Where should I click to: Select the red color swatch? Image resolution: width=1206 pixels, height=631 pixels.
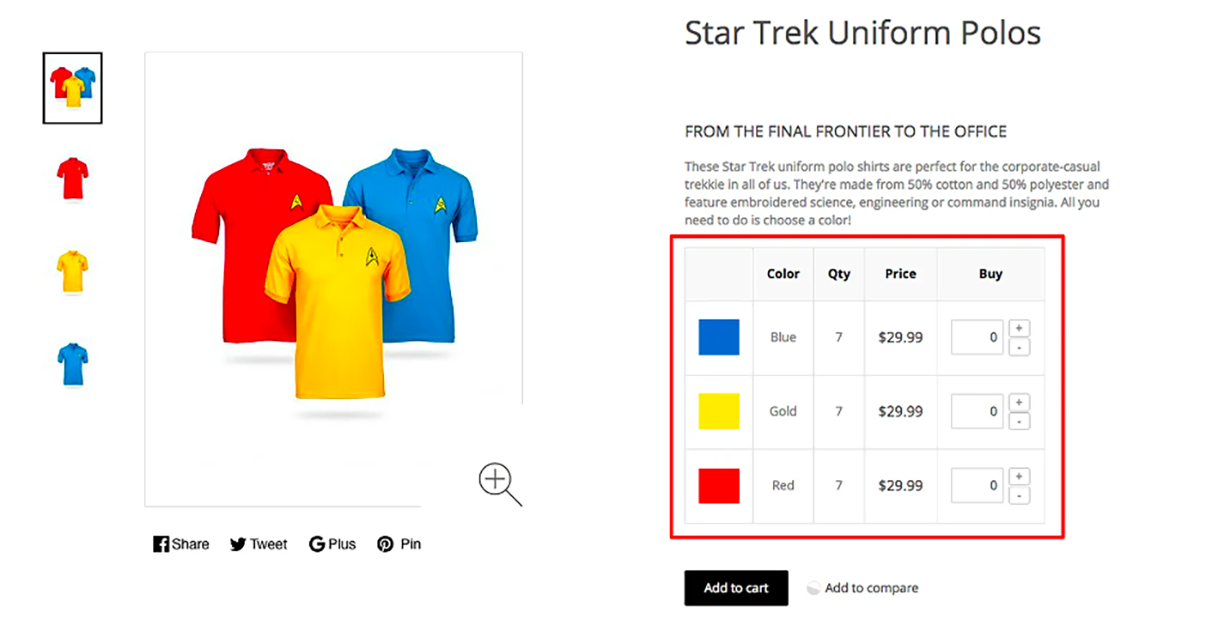click(719, 486)
